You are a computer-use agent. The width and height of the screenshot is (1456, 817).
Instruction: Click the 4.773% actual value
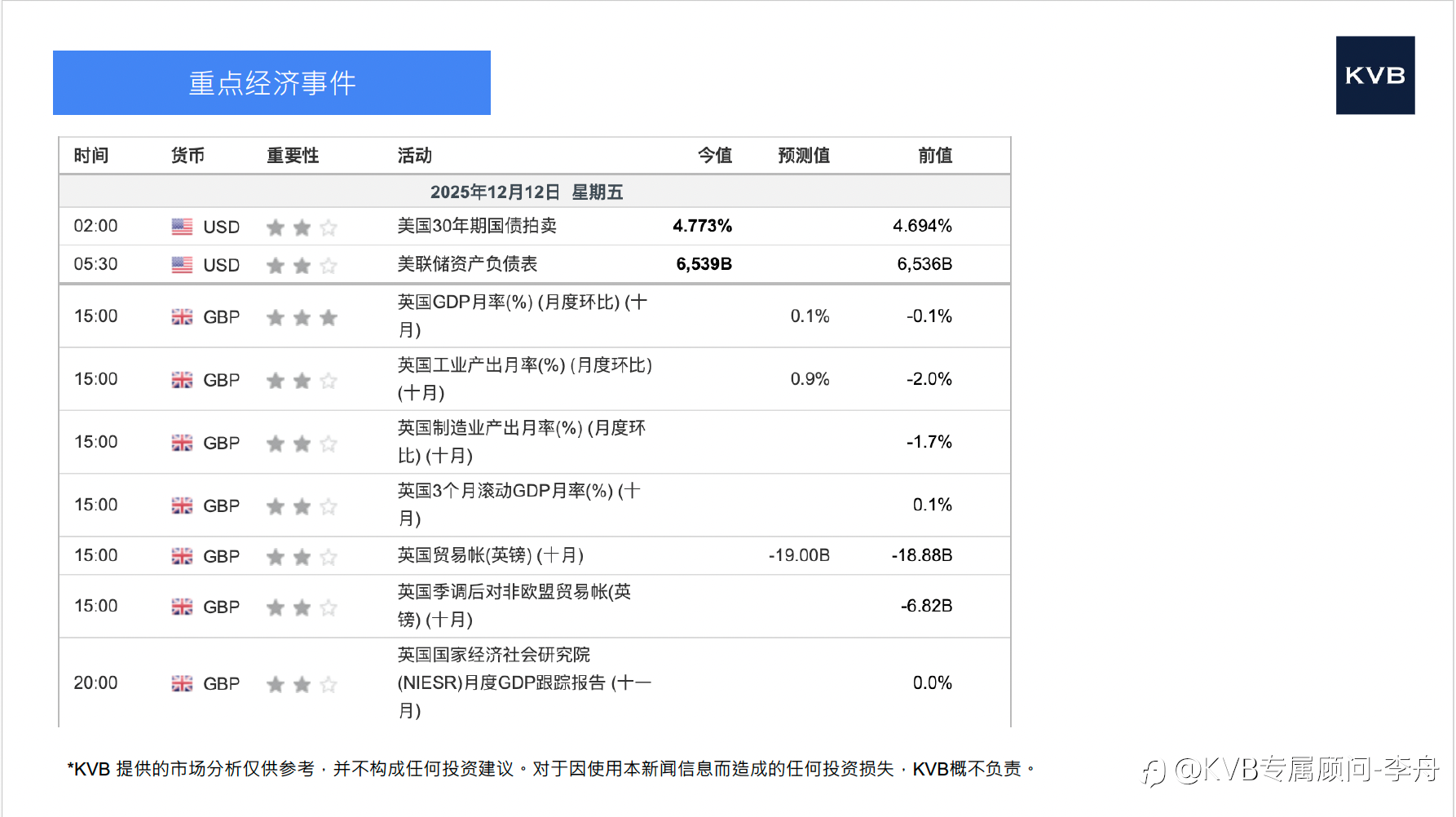point(702,226)
